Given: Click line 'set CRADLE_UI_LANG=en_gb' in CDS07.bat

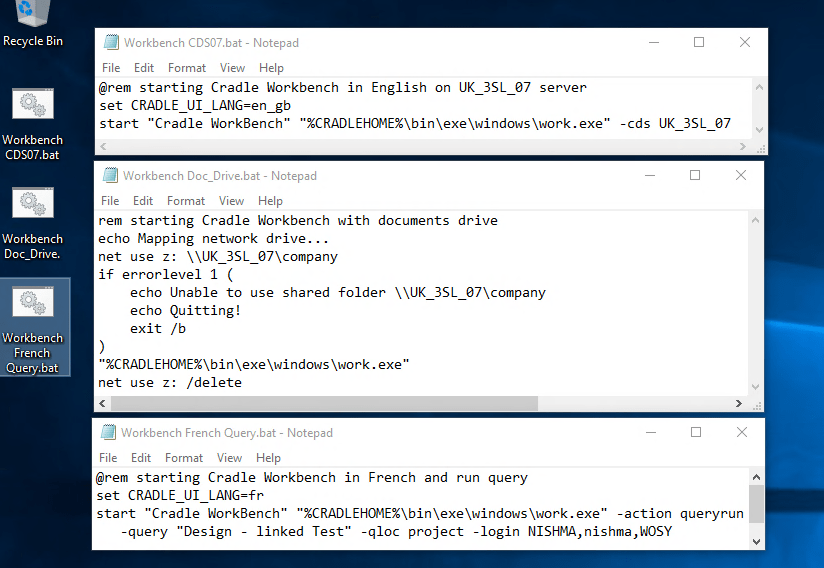Looking at the screenshot, I should pos(195,106).
